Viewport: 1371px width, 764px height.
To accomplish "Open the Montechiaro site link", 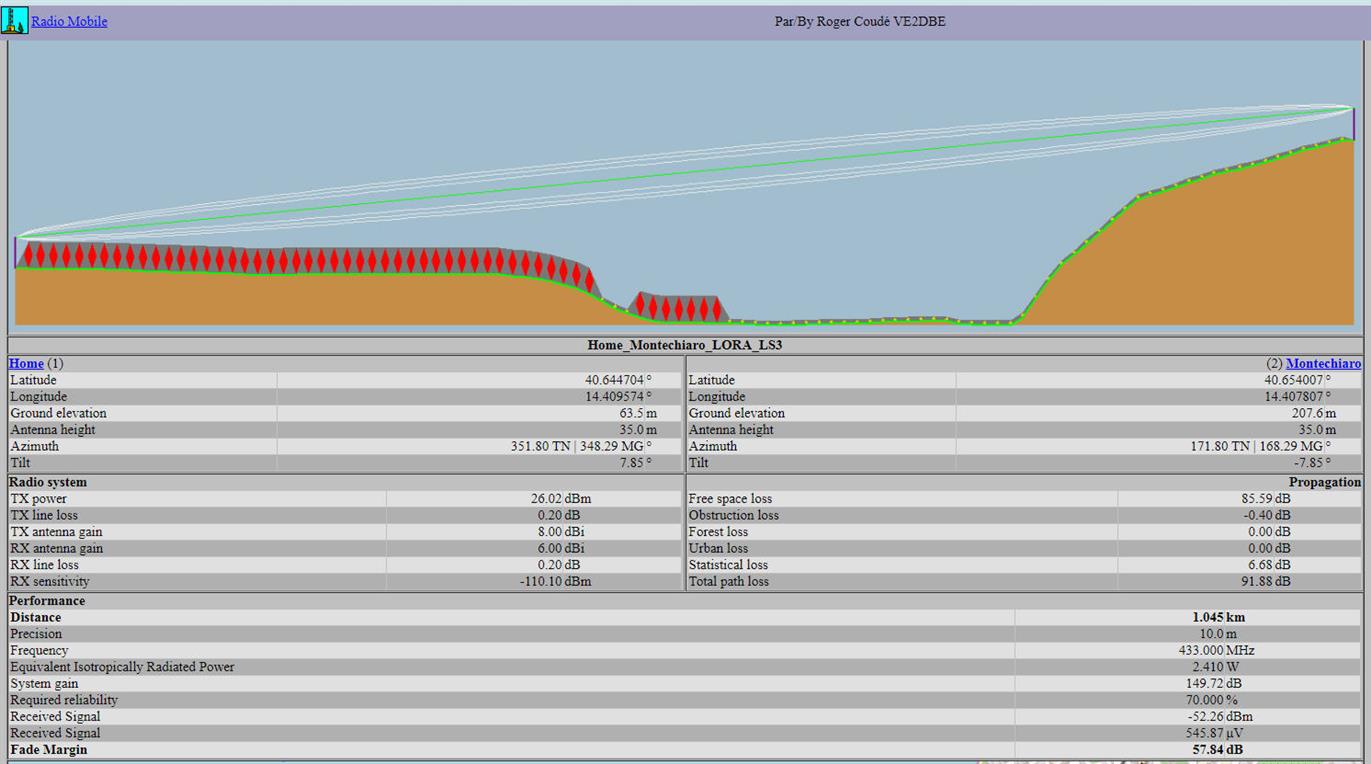I will pos(1323,363).
